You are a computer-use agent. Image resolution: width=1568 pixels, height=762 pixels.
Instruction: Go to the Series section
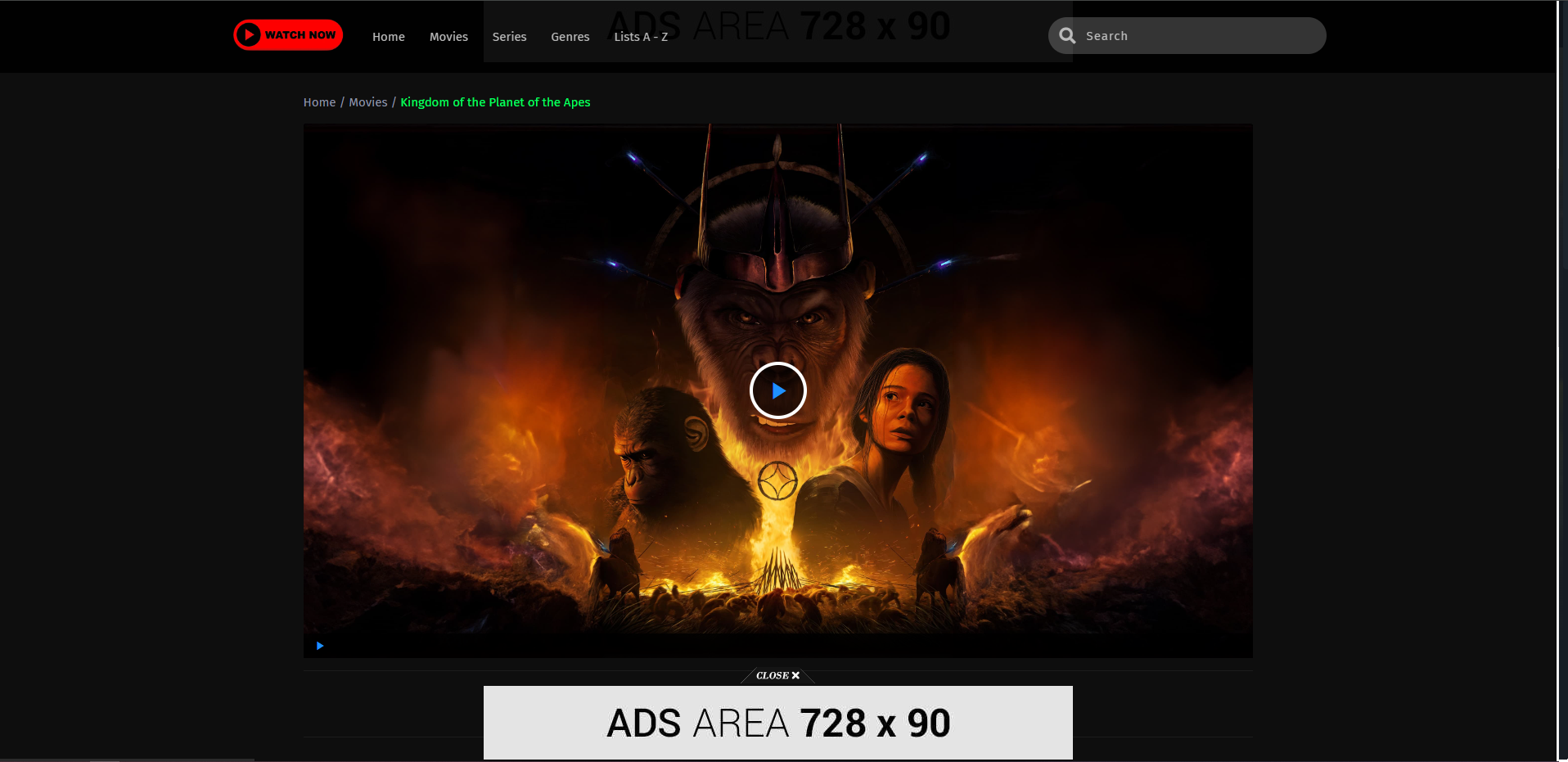click(x=509, y=37)
